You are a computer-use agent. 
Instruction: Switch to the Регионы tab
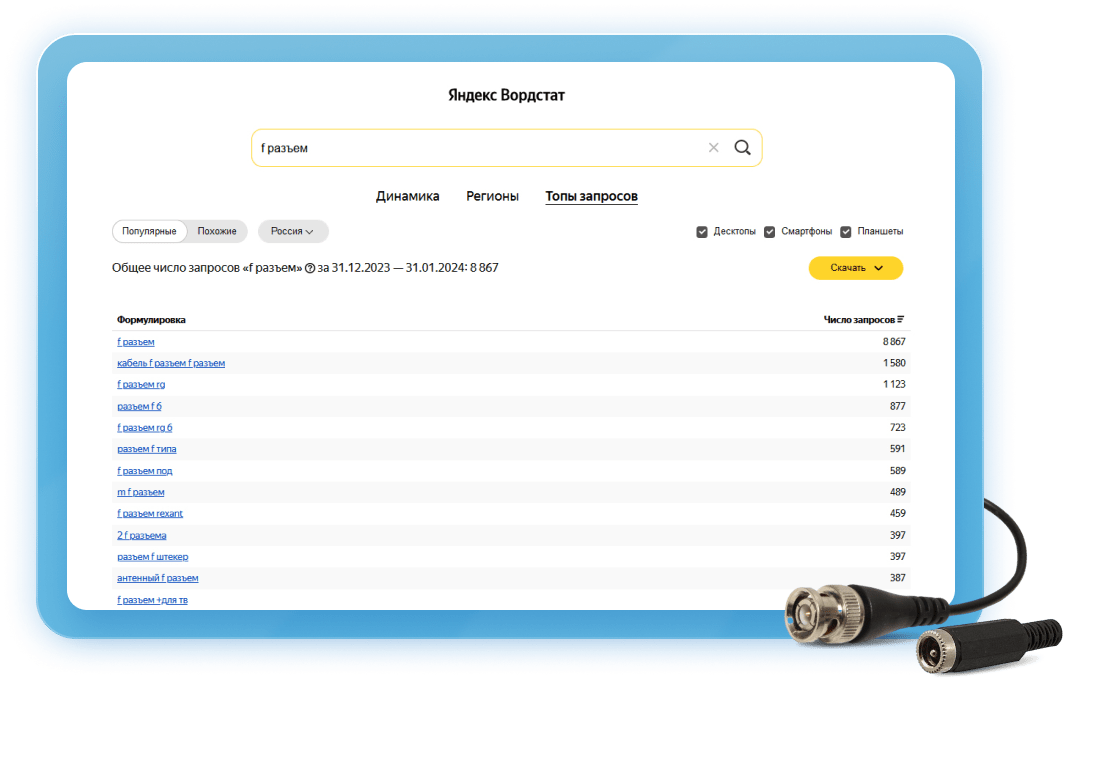click(x=492, y=196)
